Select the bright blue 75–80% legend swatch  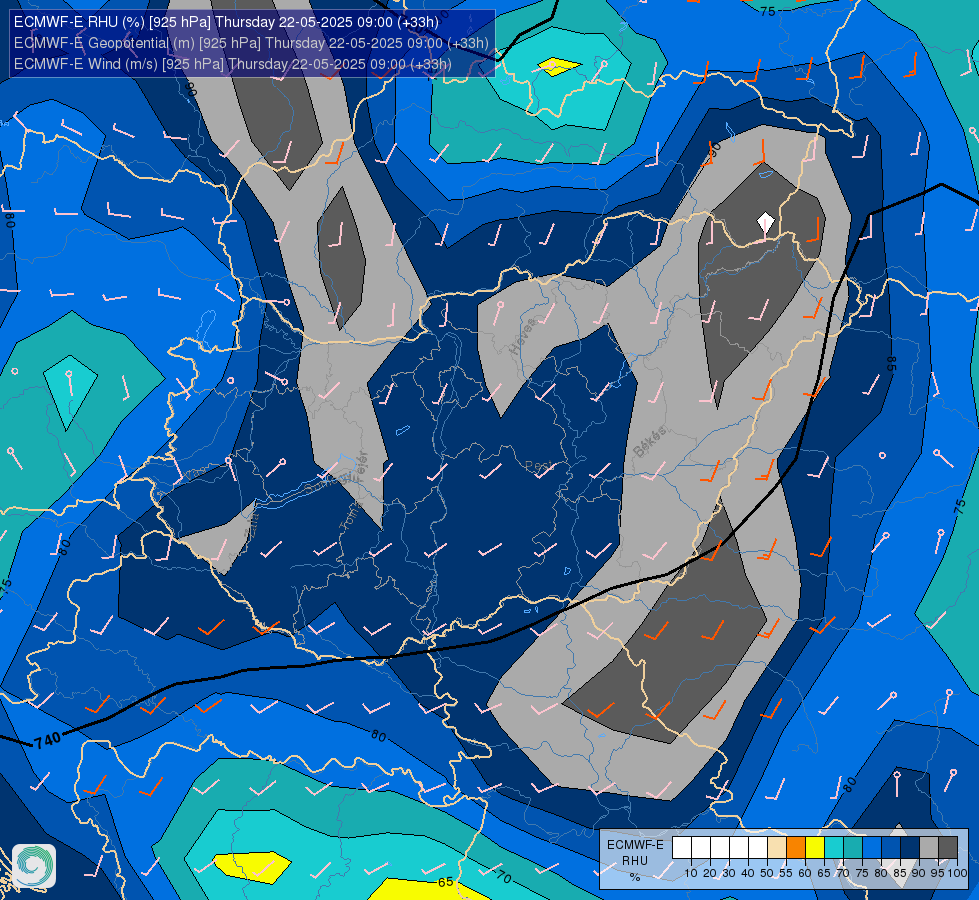pyautogui.click(x=872, y=848)
